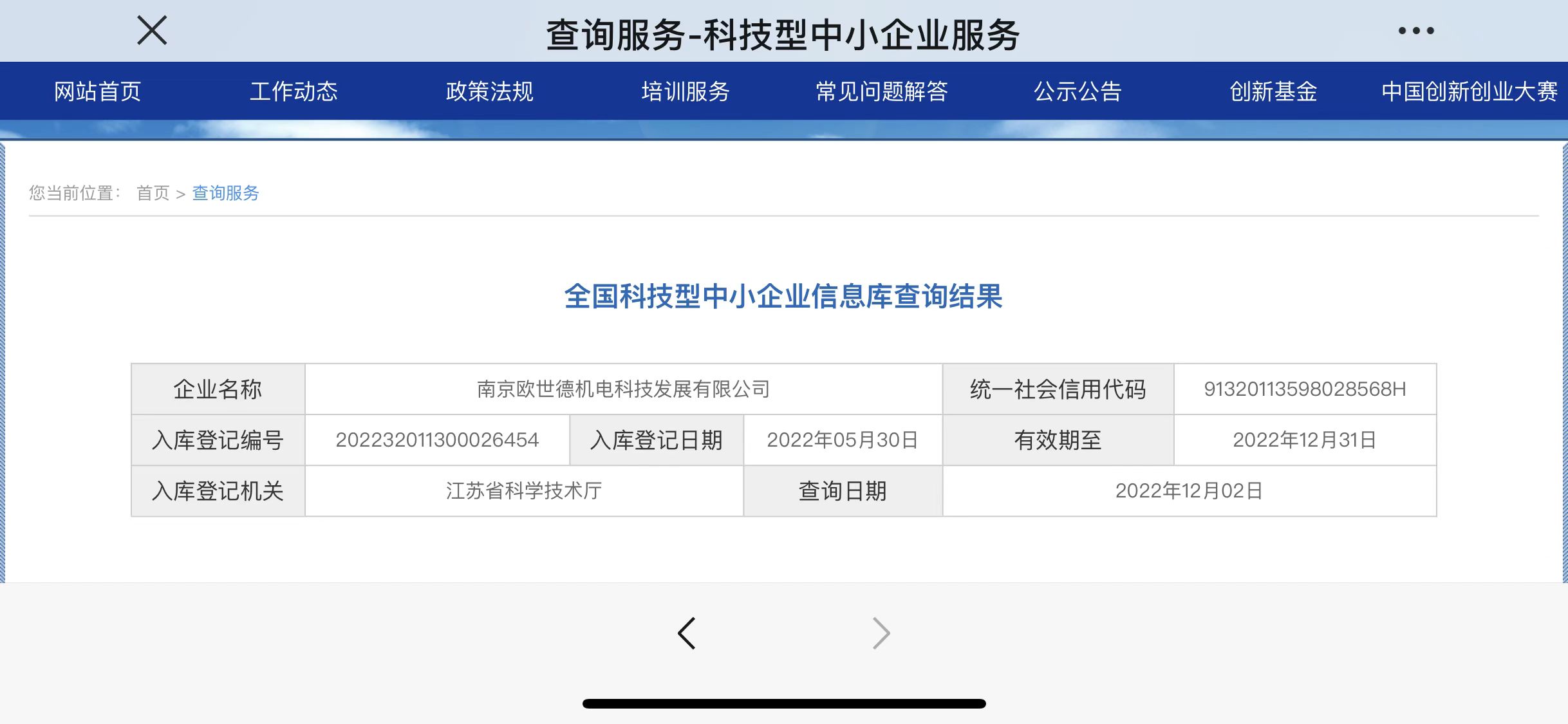Go back with the left arrow

pyautogui.click(x=687, y=633)
